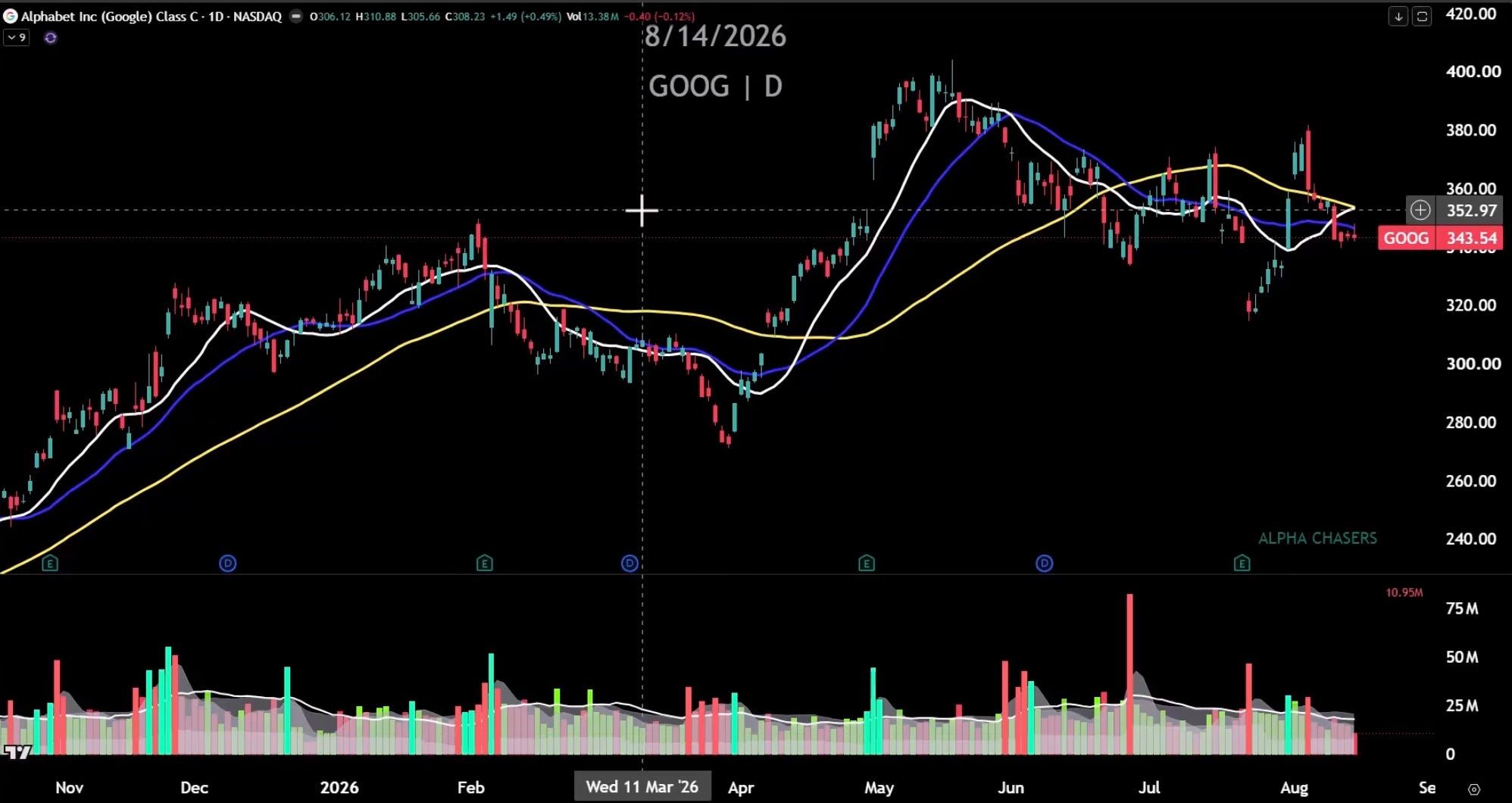The width and height of the screenshot is (1512, 803).
Task: Click the open value O306.12
Action: pos(330,16)
